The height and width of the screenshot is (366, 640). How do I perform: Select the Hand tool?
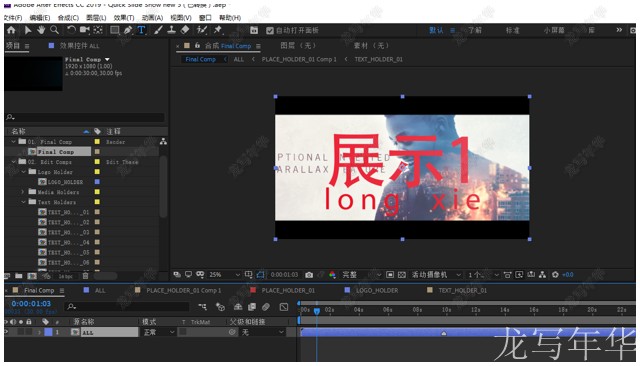(x=41, y=30)
